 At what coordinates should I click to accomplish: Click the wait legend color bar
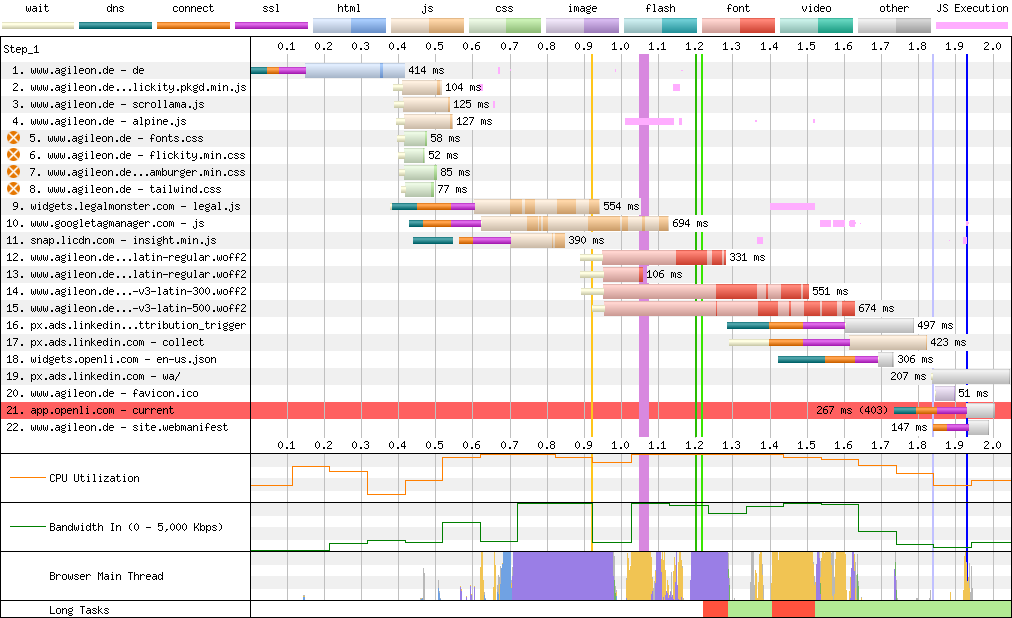click(x=38, y=26)
